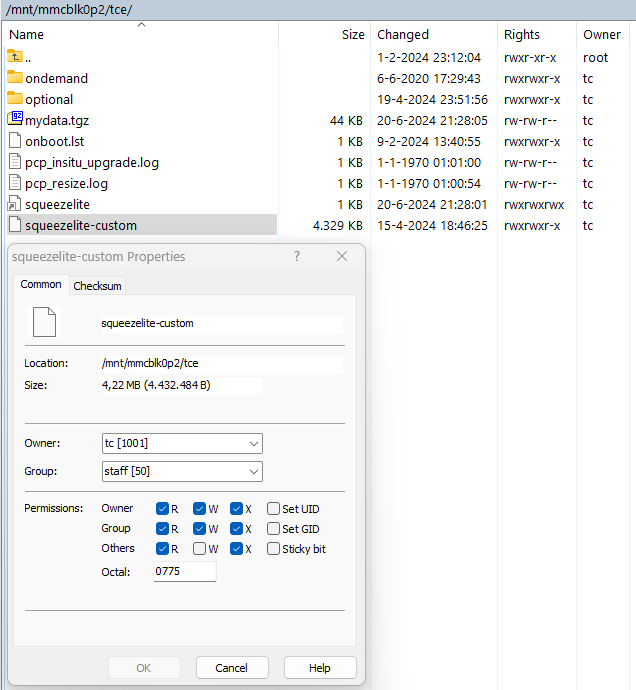This screenshot has height=690, width=636.
Task: Toggle Group read permission checkbox
Action: [x=162, y=529]
